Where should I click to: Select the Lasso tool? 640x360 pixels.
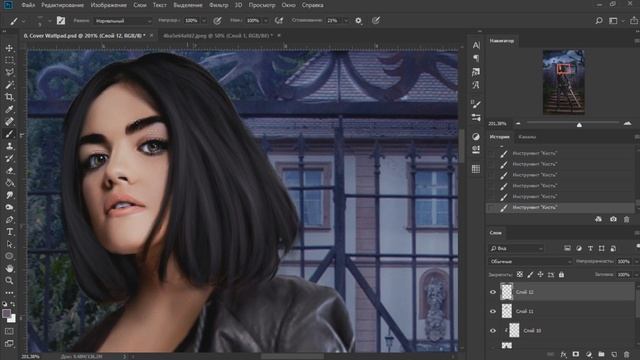coord(9,73)
